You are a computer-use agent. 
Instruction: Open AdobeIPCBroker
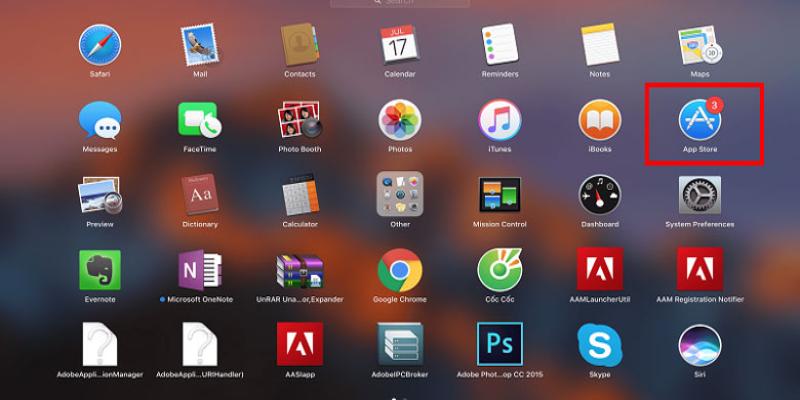(x=399, y=344)
